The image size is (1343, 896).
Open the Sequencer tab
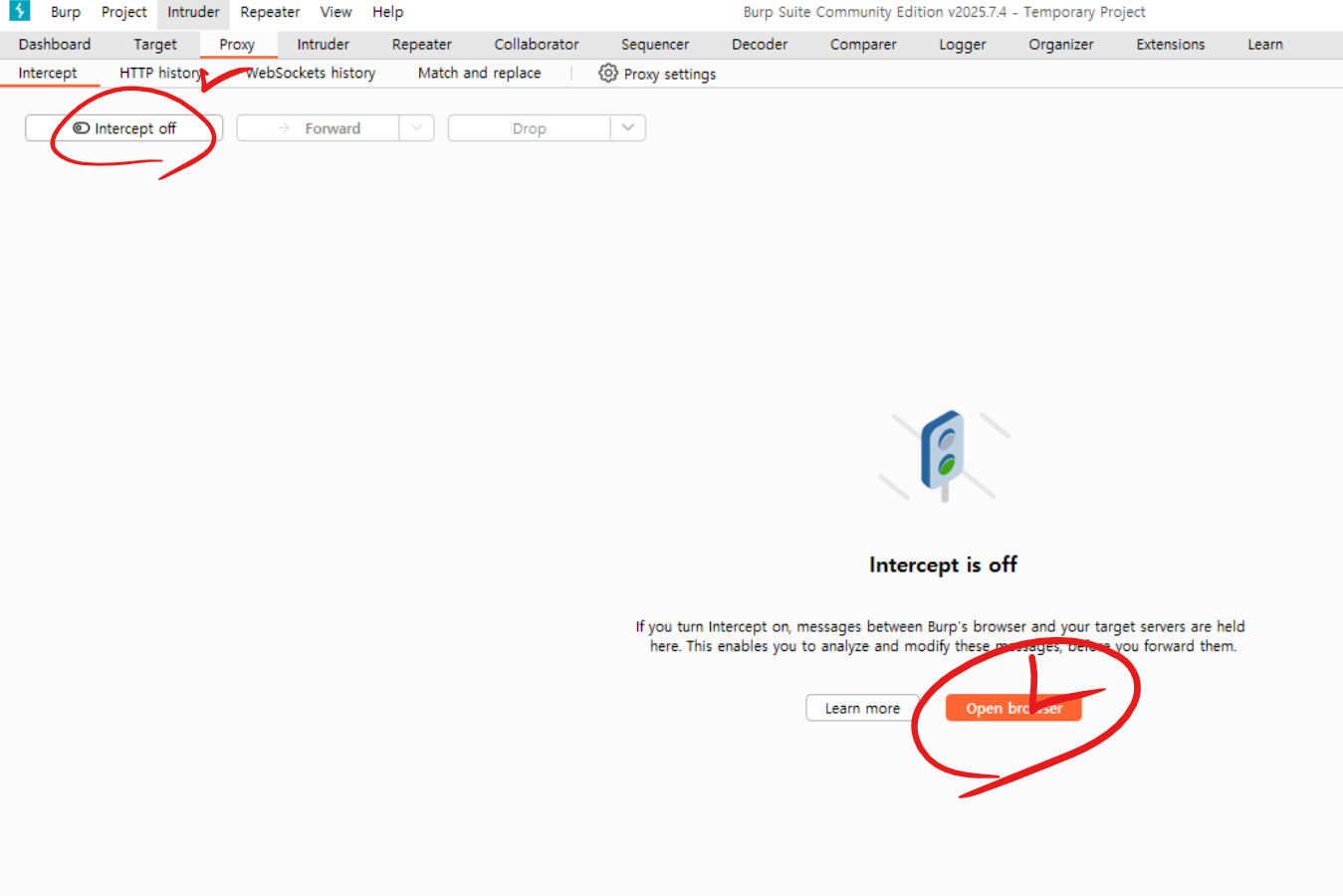(x=655, y=44)
